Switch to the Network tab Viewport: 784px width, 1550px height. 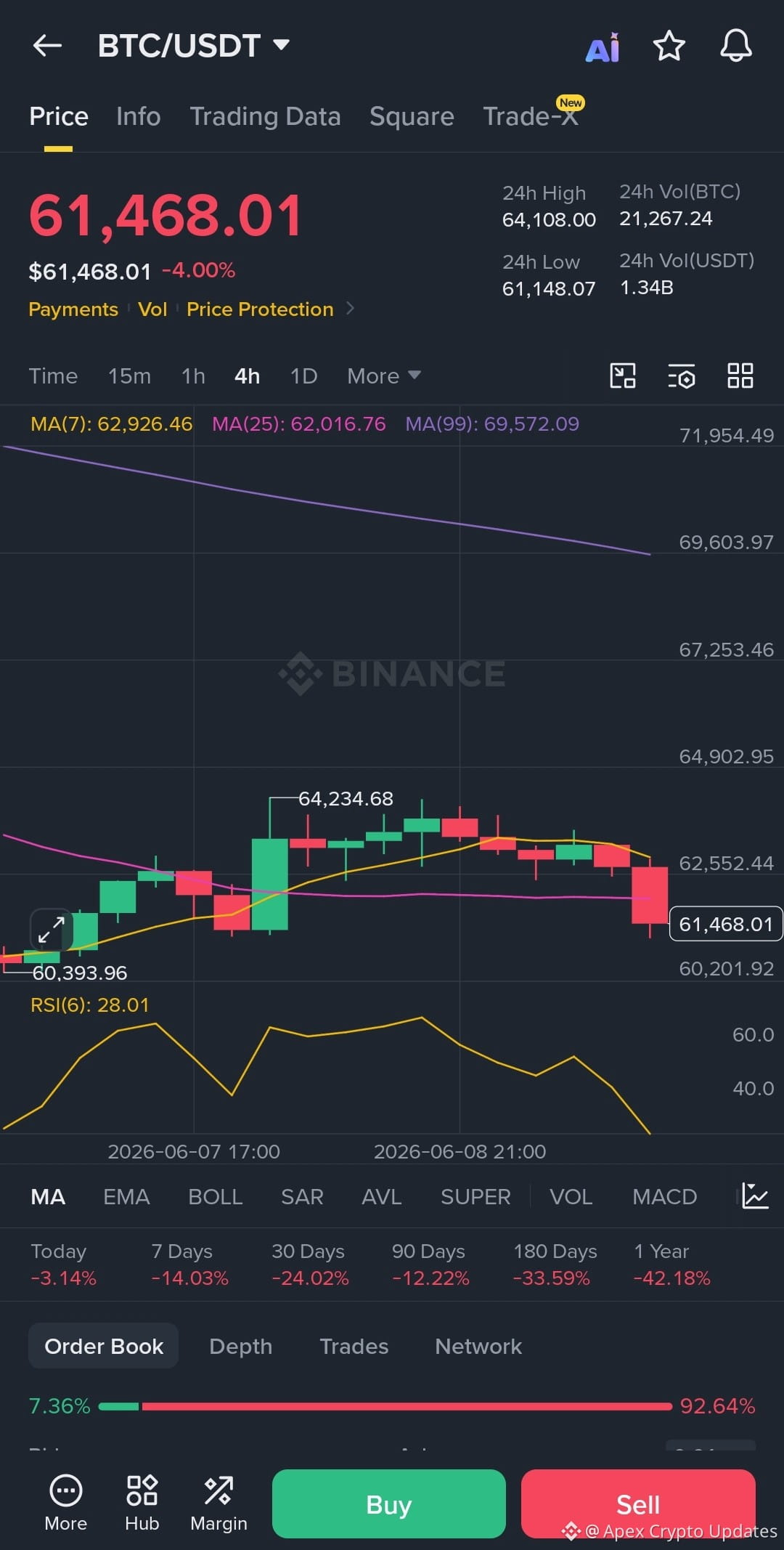click(478, 1346)
